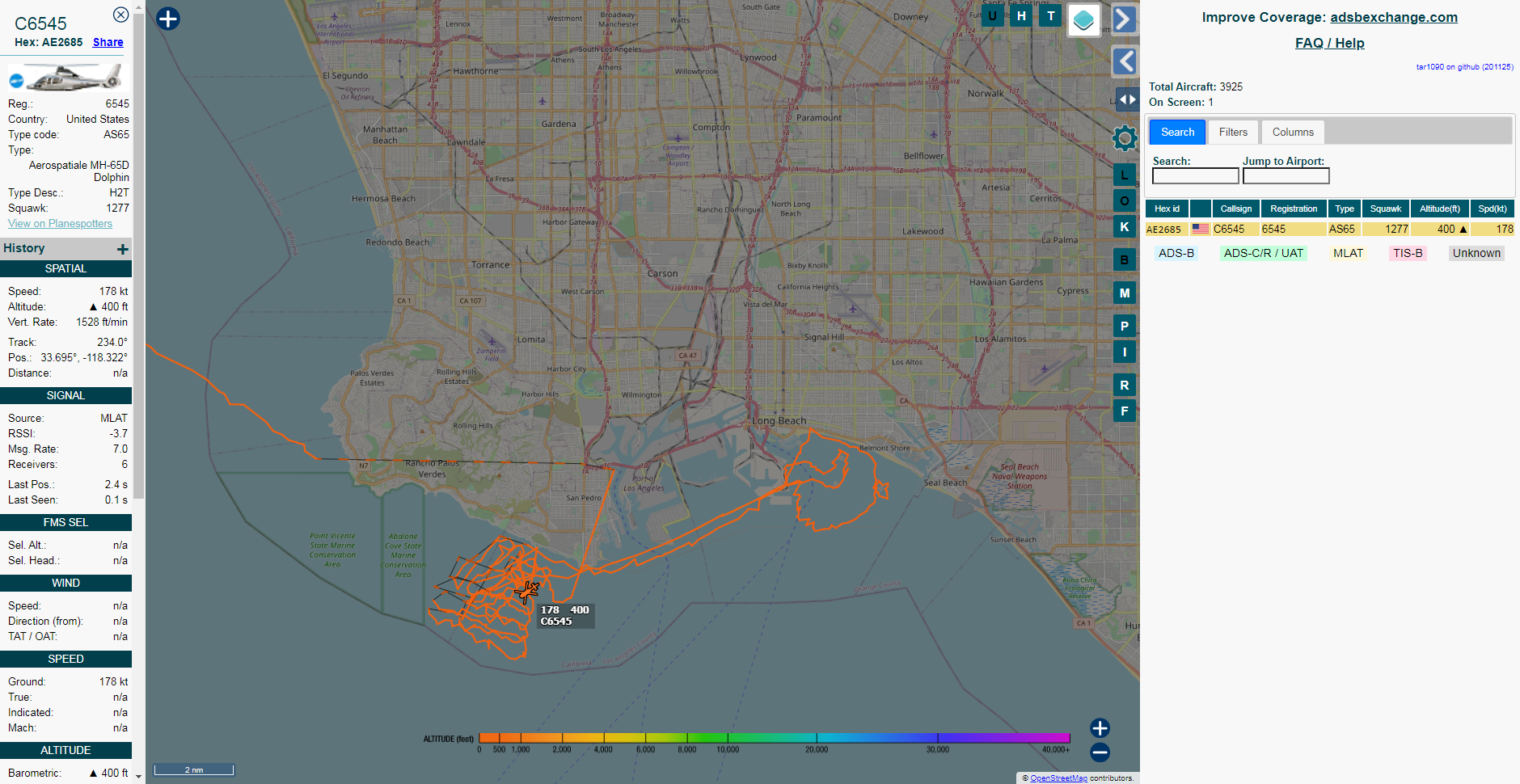Sort table by Hex id column
Screen dimensions: 1520x784
(1167, 209)
